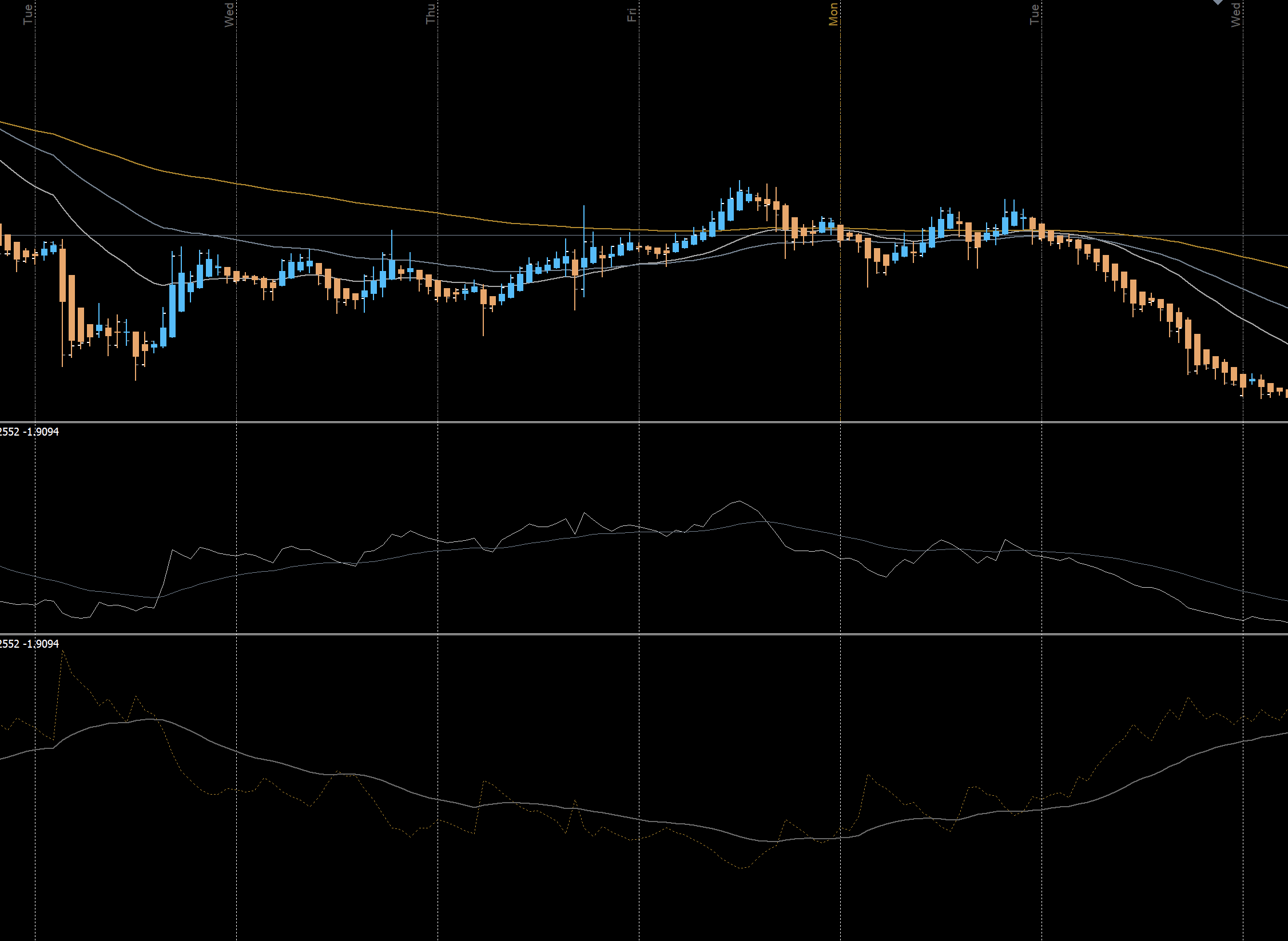1288x941 pixels.
Task: Click the chart shift triangle marker
Action: [1218, 2]
